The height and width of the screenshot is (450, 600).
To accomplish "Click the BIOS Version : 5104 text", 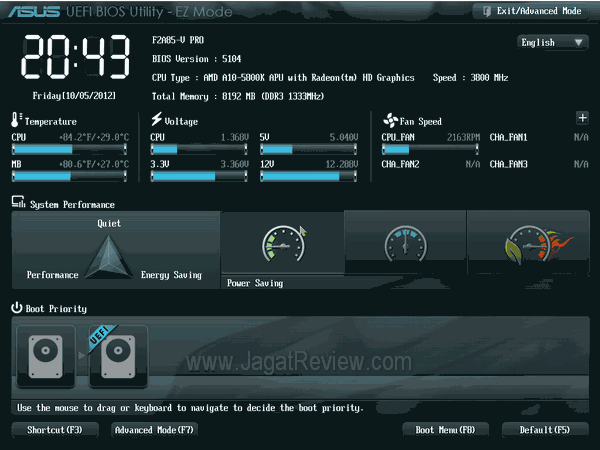I will pyautogui.click(x=196, y=59).
